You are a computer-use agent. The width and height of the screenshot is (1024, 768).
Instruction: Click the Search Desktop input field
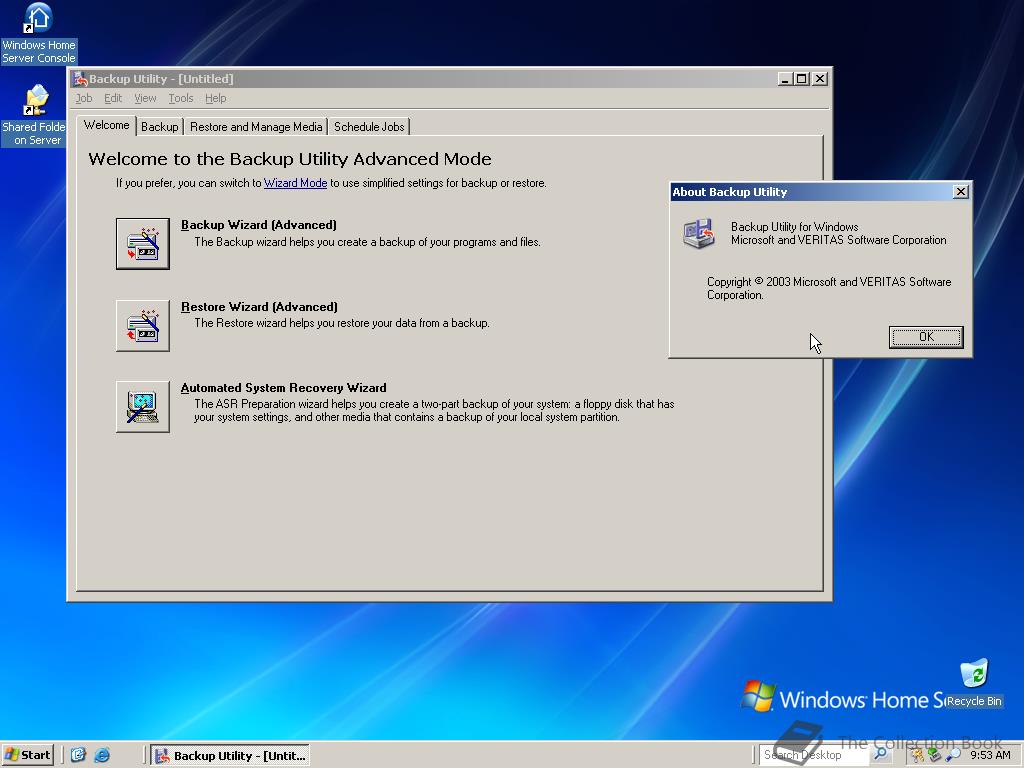pos(814,755)
